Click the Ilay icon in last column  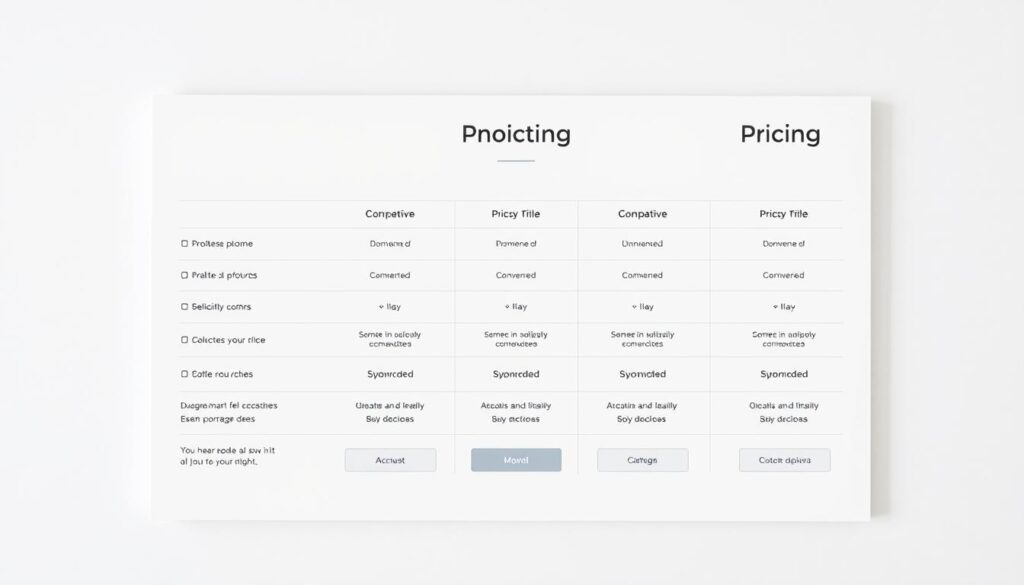click(775, 307)
